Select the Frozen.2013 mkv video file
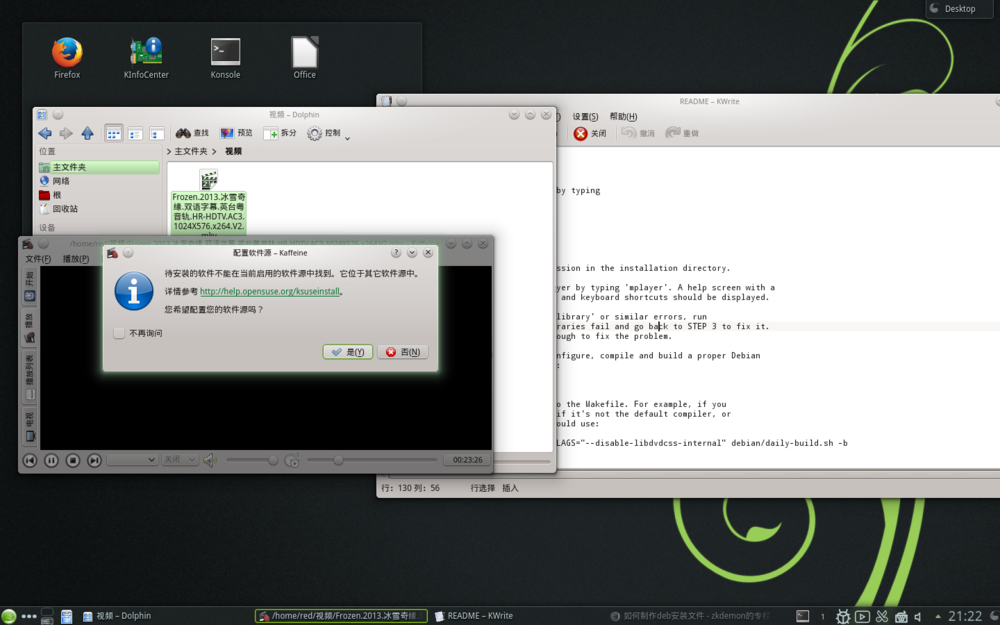Screen dimensions: 1000x625 coord(209,203)
